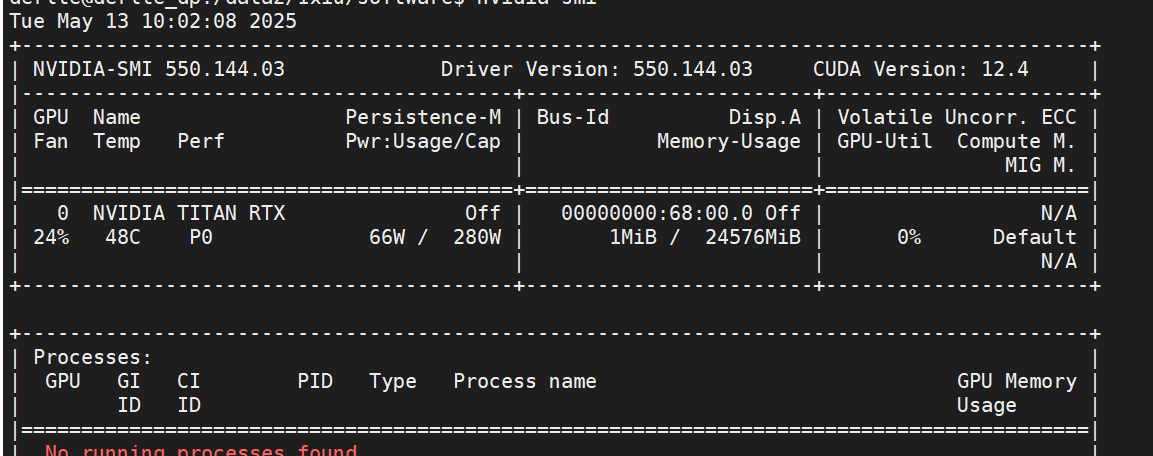Click the Process name column header
Viewport: 1153px width, 456px height.
coord(524,381)
